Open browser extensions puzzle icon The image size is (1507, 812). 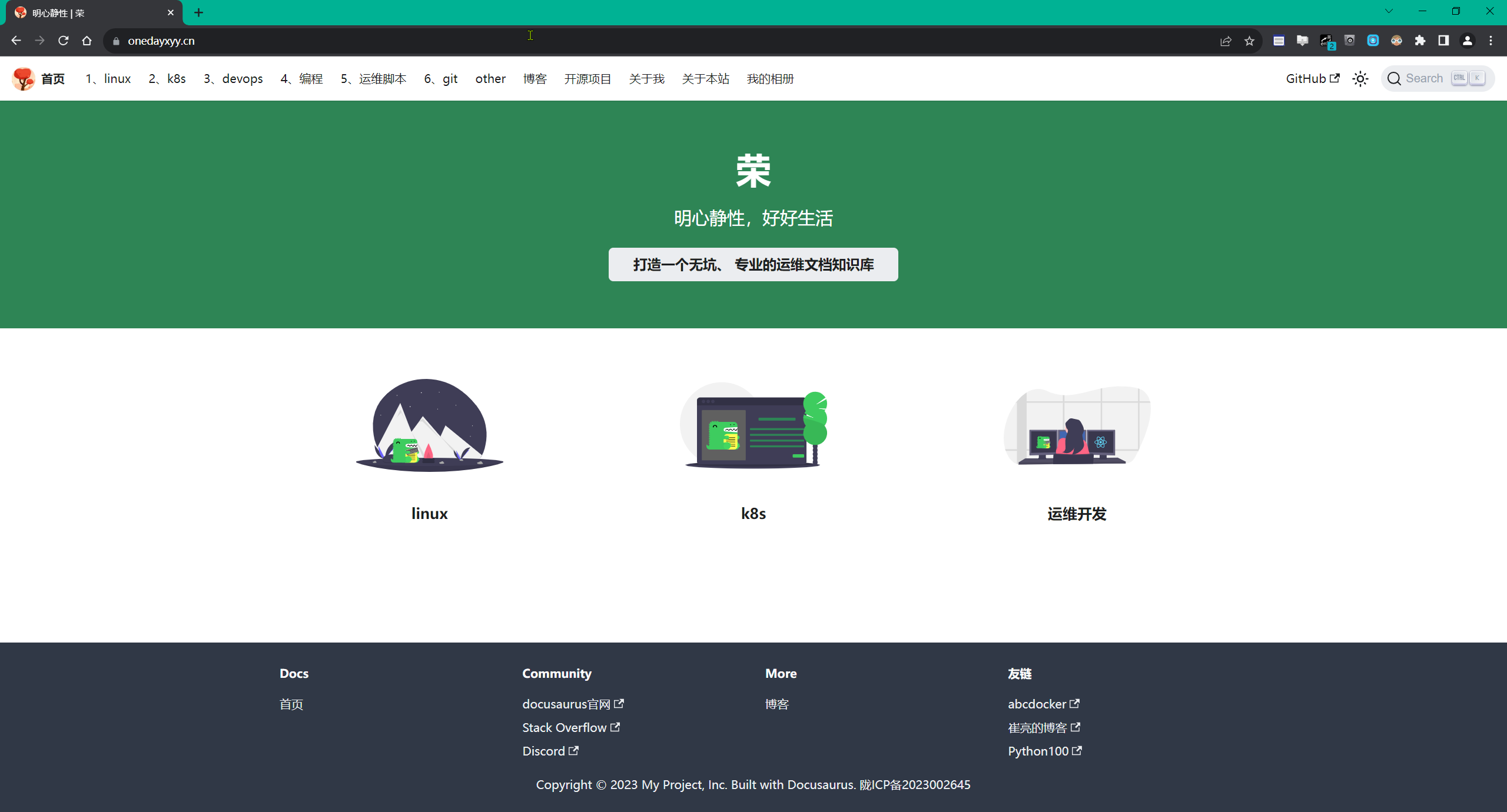(x=1420, y=41)
